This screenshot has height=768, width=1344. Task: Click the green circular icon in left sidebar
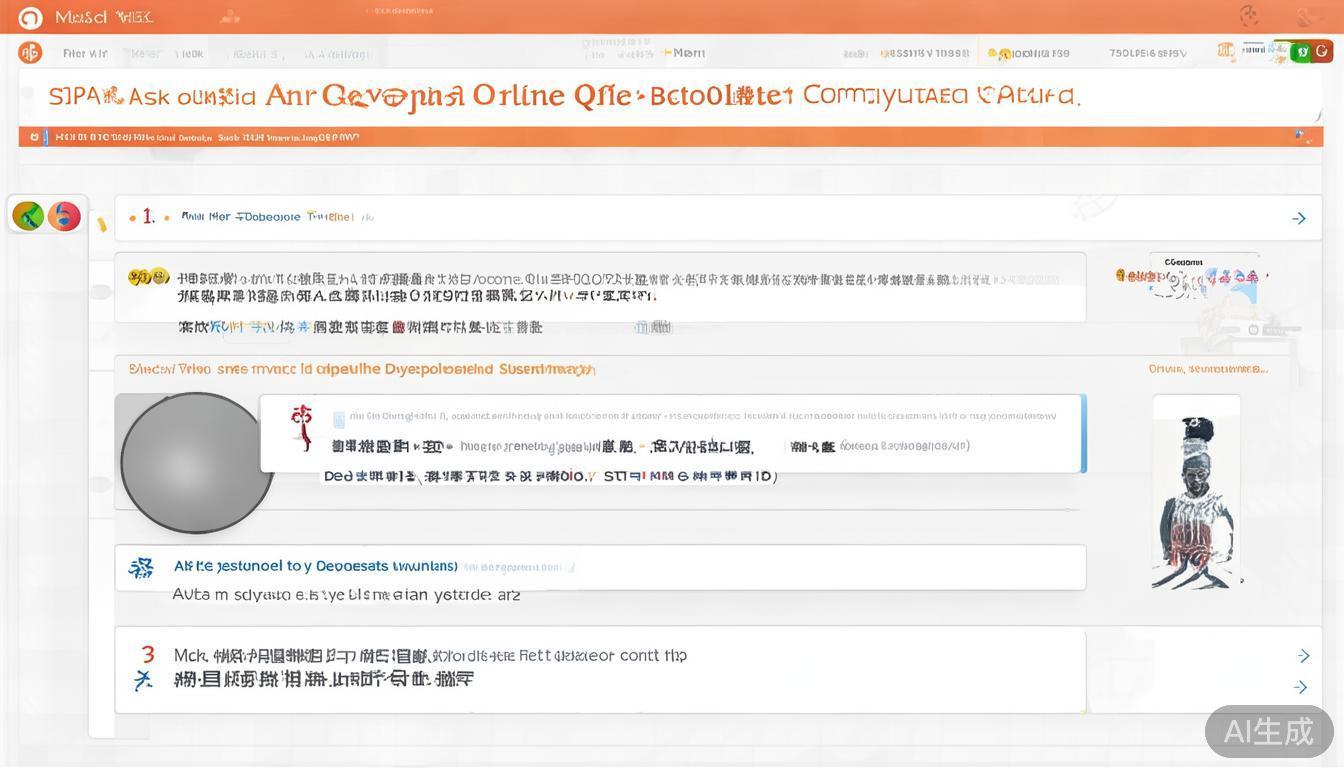pyautogui.click(x=28, y=215)
